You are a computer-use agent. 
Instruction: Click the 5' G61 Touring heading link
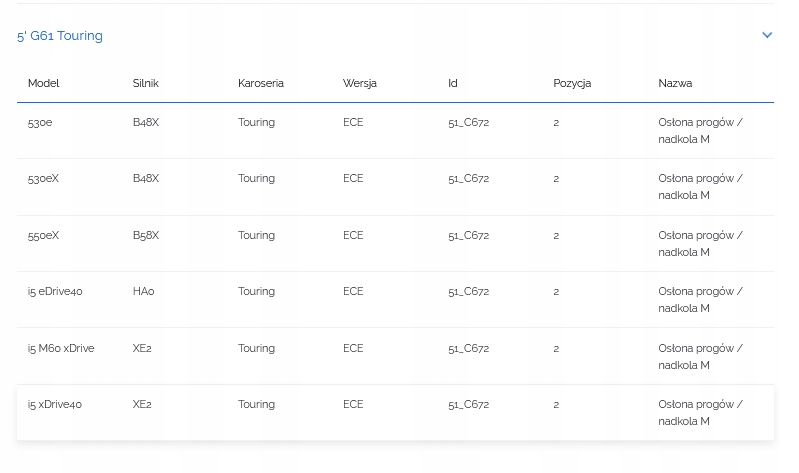pyautogui.click(x=60, y=36)
